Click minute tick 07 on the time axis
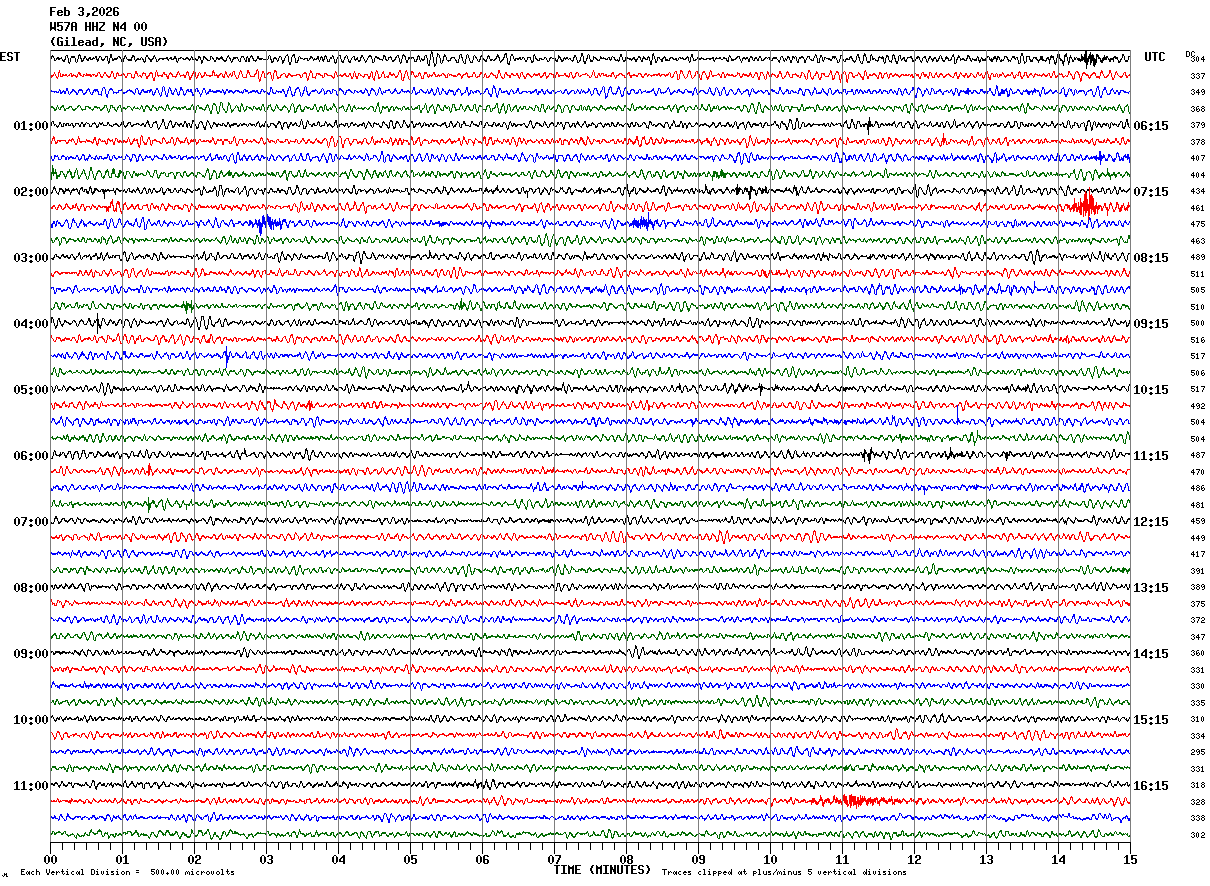The width and height of the screenshot is (1210, 886). coord(554,859)
